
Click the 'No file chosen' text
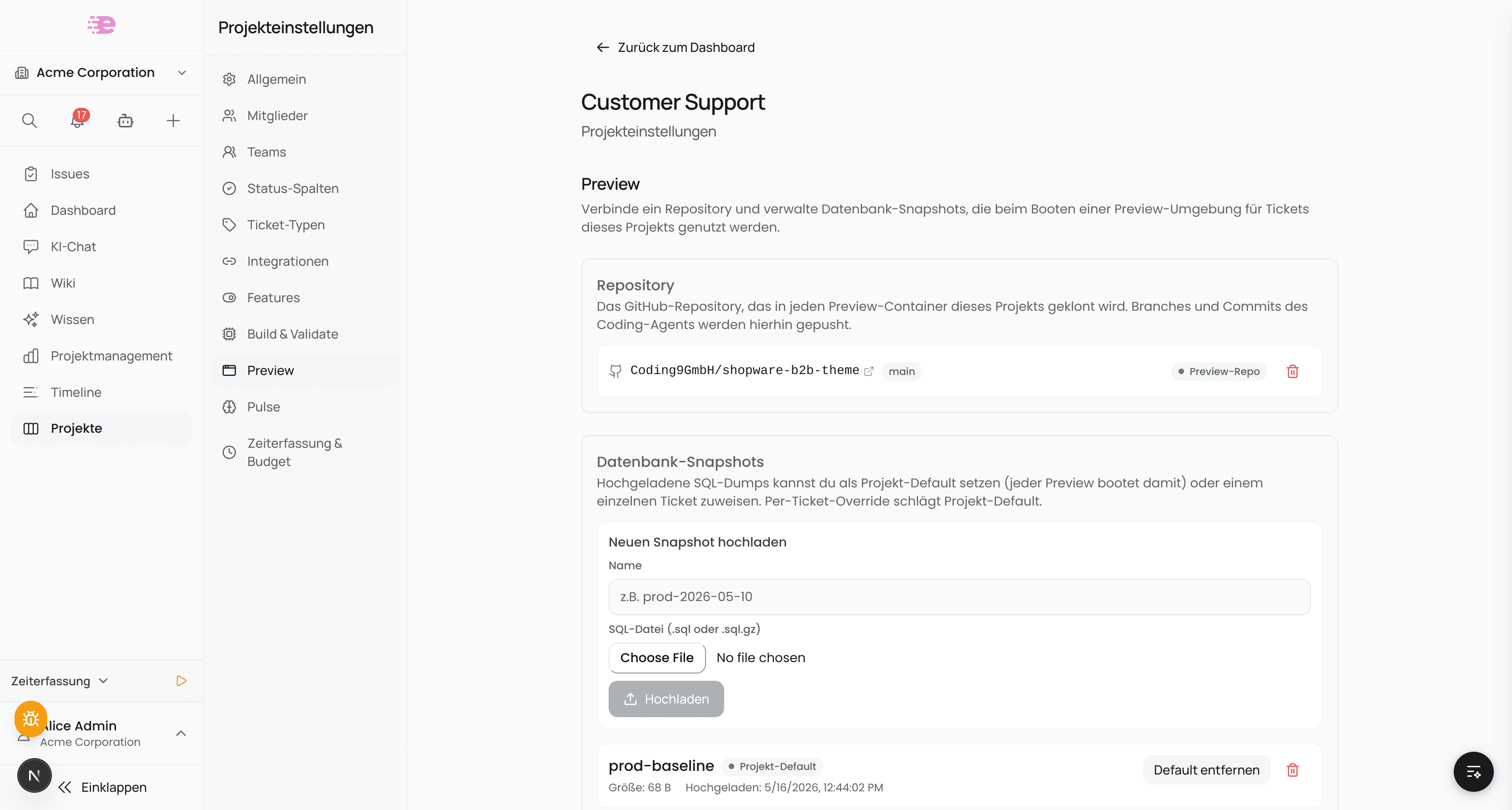(761, 658)
